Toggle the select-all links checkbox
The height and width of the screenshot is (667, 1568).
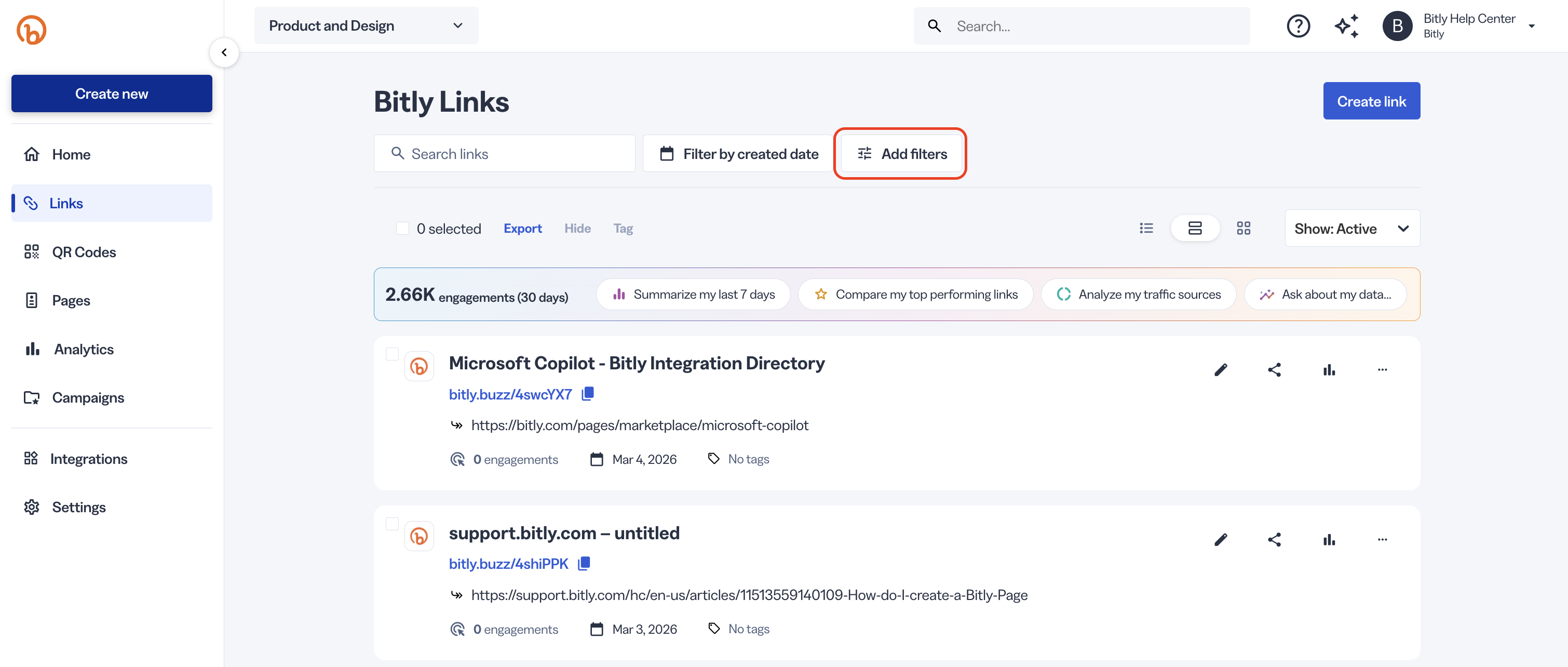[x=402, y=229]
